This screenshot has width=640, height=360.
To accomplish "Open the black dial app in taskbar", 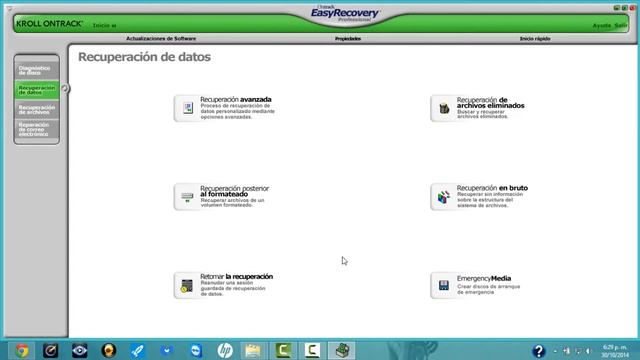I will point(51,351).
